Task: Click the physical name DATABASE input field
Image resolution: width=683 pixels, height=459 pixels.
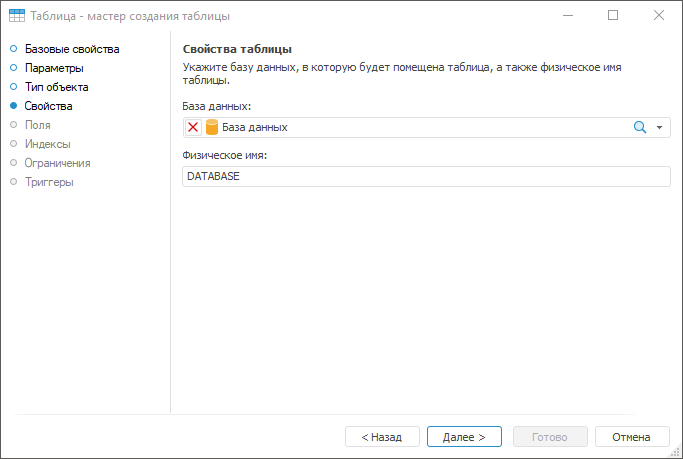Action: point(425,176)
